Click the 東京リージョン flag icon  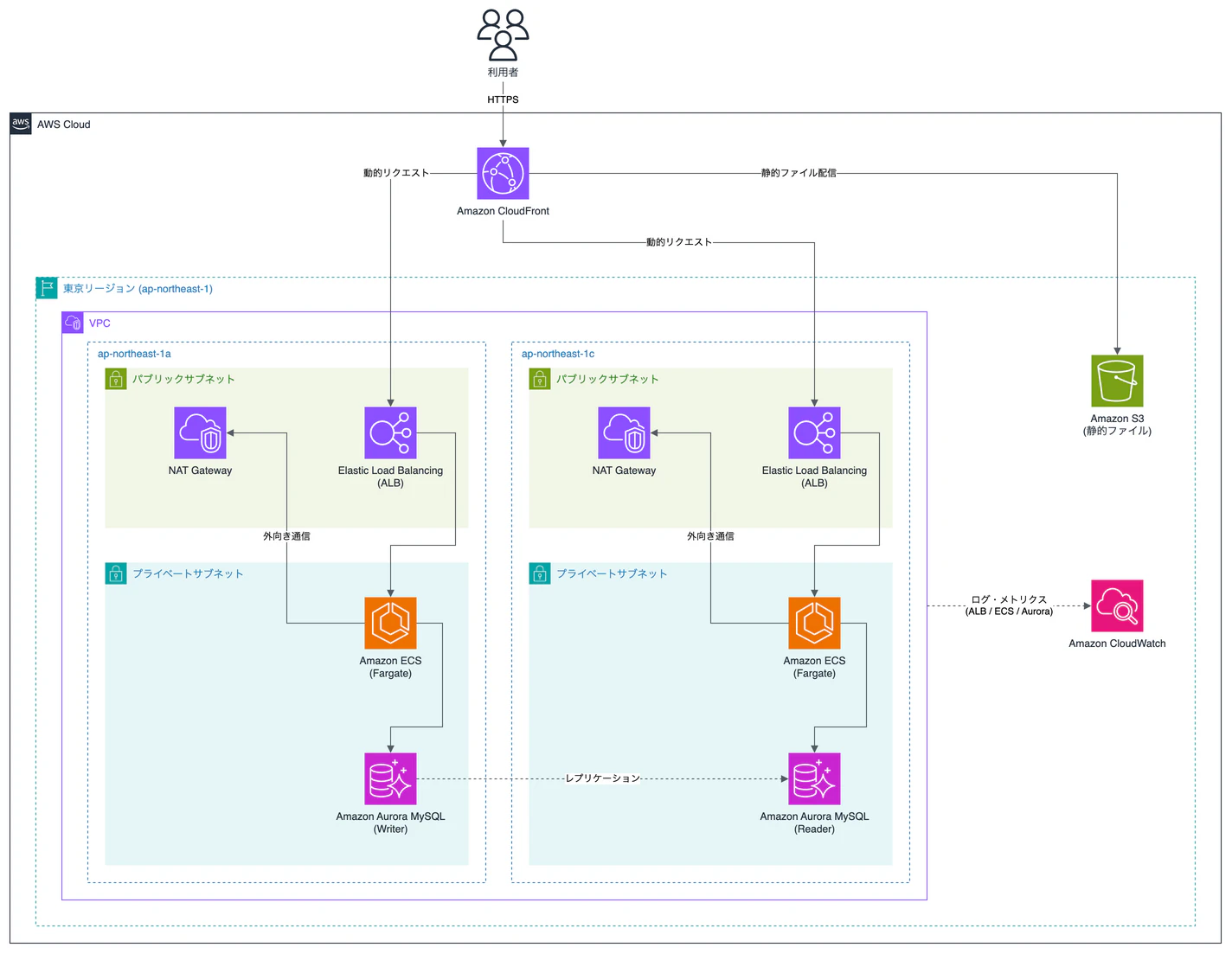(x=47, y=288)
